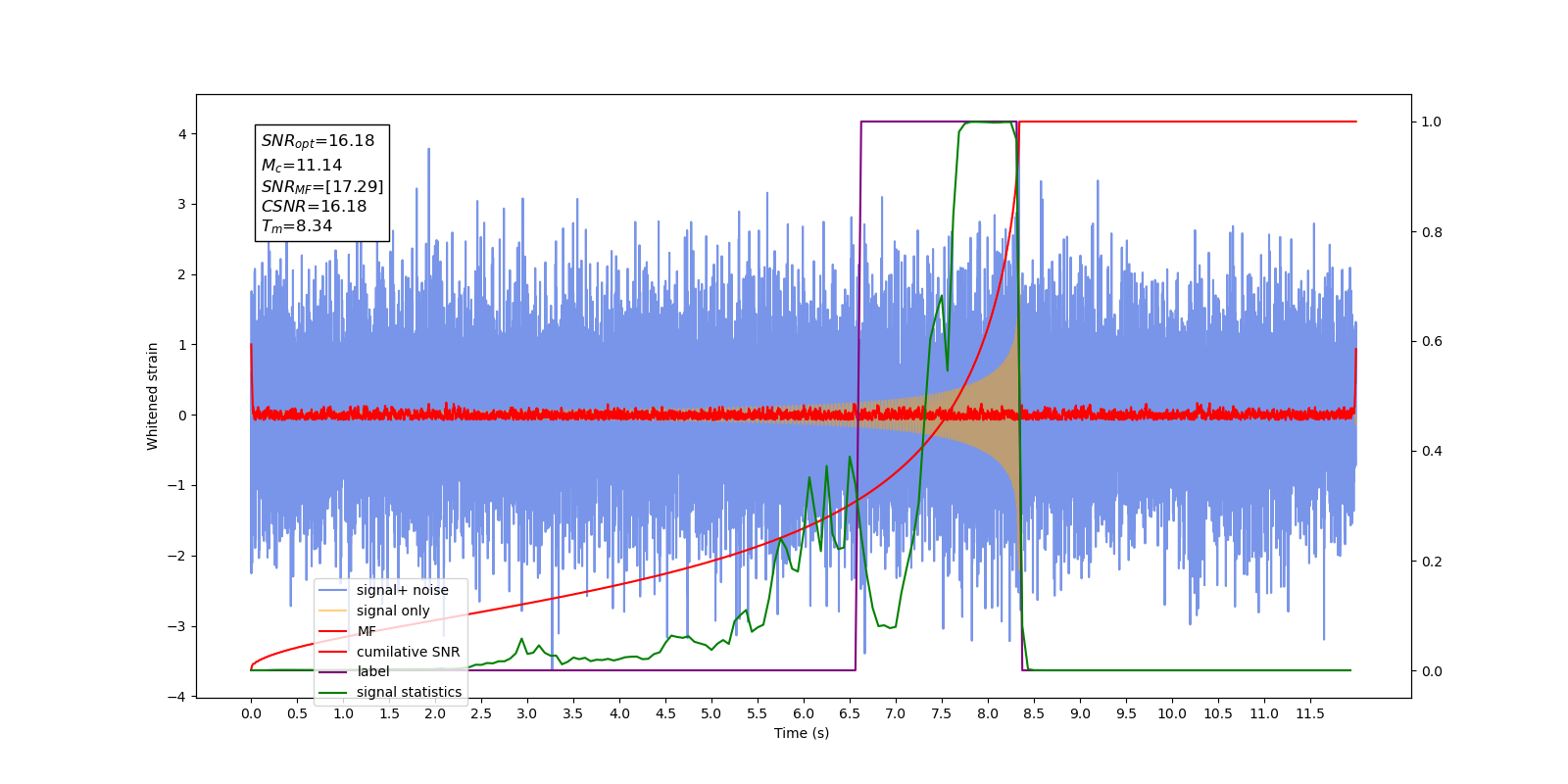Image resolution: width=1568 pixels, height=784 pixels.
Task: Click the 7.0 tick on the time axis
Action: (x=896, y=713)
